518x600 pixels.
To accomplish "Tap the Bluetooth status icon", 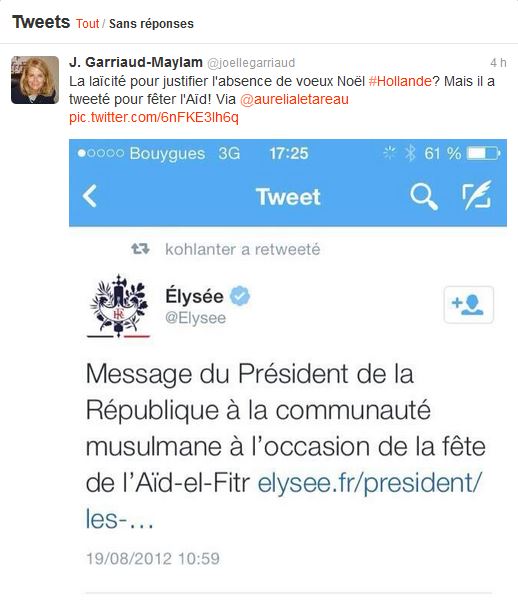I will (x=410, y=153).
